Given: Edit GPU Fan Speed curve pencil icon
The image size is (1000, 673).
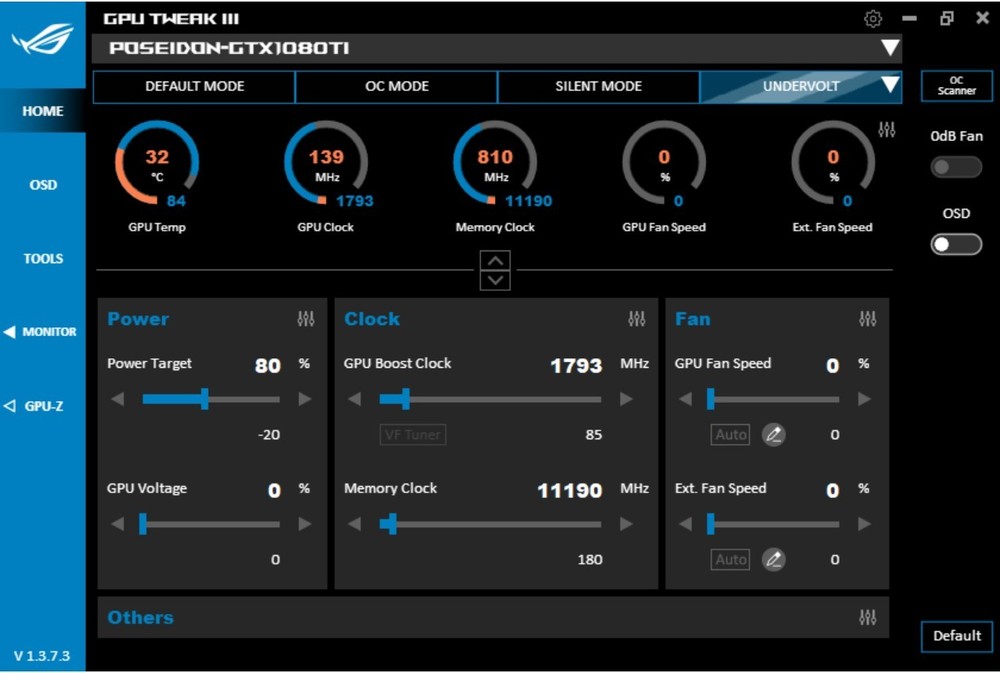Looking at the screenshot, I should pos(774,434).
